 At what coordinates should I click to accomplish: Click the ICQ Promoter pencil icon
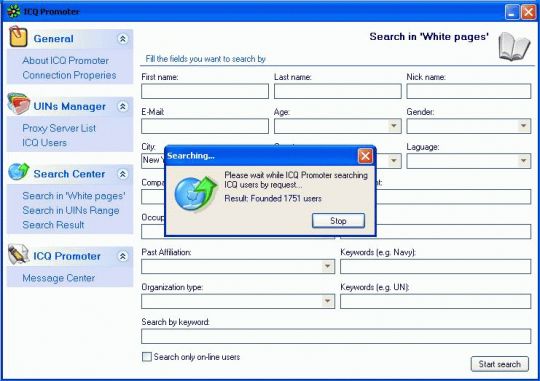point(19,254)
